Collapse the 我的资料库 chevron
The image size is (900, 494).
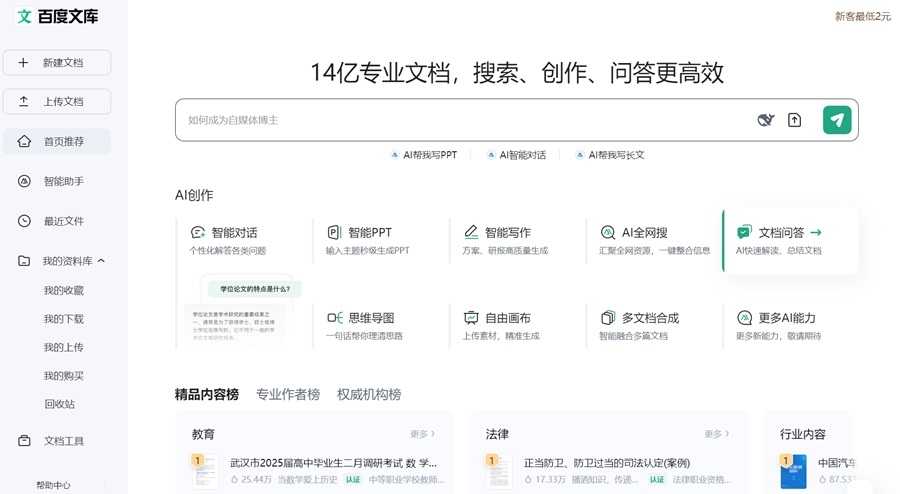tap(101, 261)
